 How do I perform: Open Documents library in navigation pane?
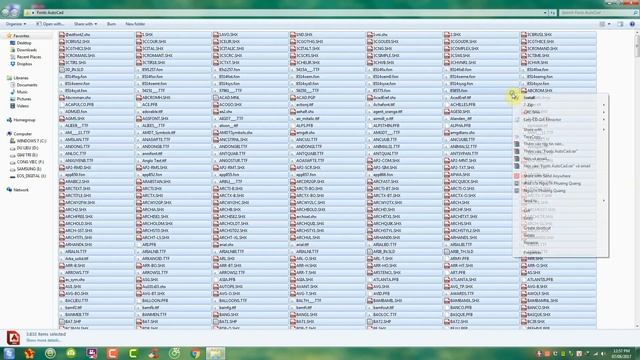pos(27,85)
